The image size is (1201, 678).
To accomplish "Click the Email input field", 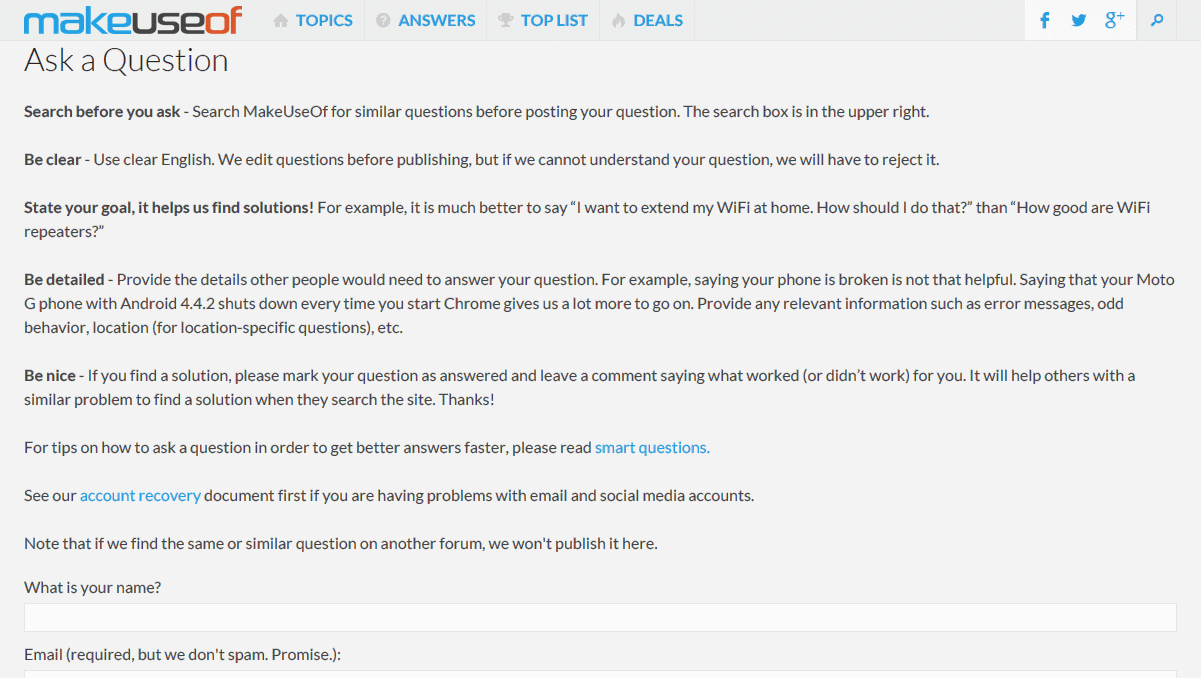I will [x=600, y=673].
